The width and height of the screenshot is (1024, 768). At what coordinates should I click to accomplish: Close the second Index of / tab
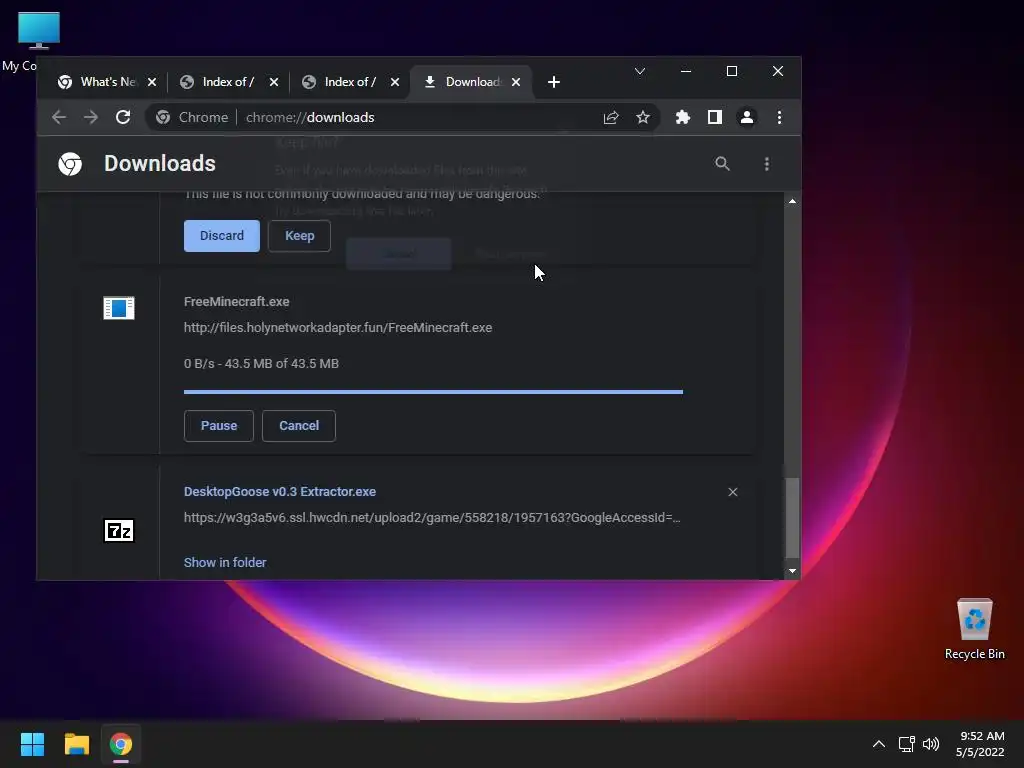pyautogui.click(x=394, y=82)
